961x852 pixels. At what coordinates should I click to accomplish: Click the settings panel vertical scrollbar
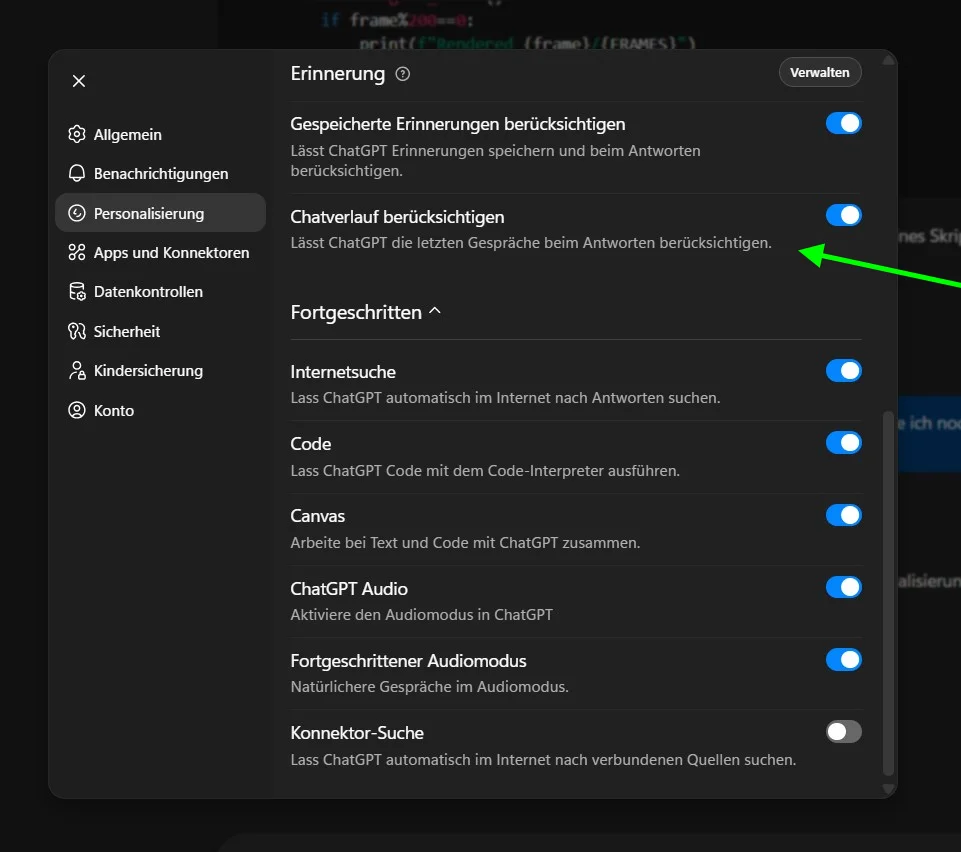tap(889, 590)
